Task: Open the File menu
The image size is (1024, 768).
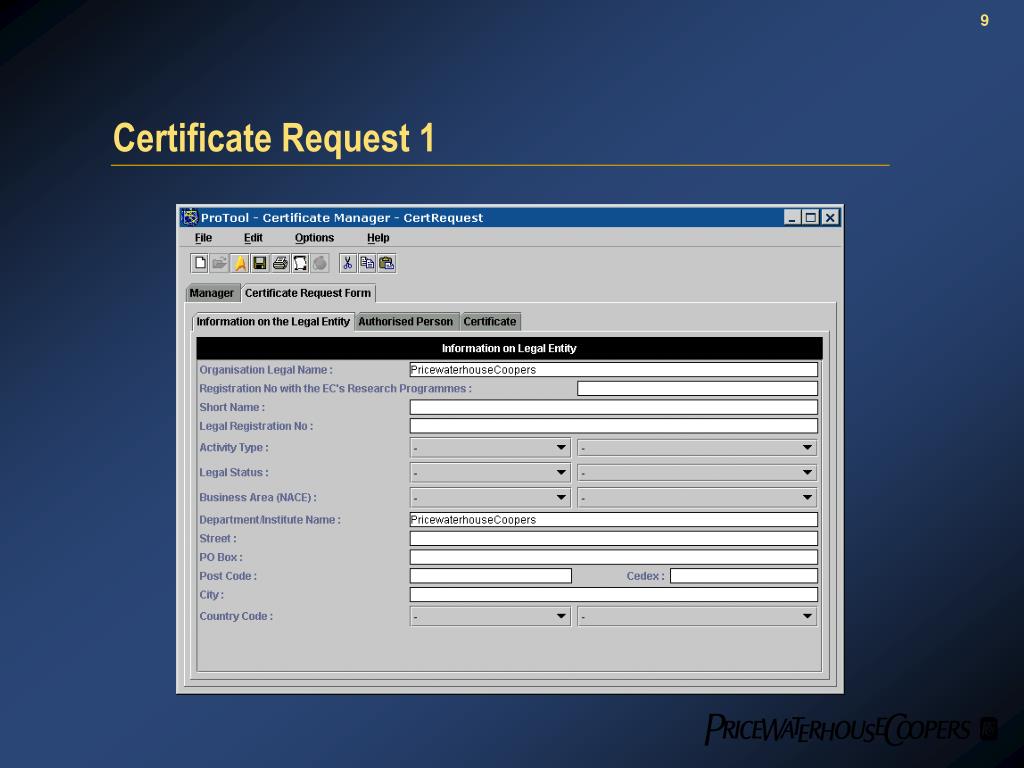Action: [x=203, y=238]
